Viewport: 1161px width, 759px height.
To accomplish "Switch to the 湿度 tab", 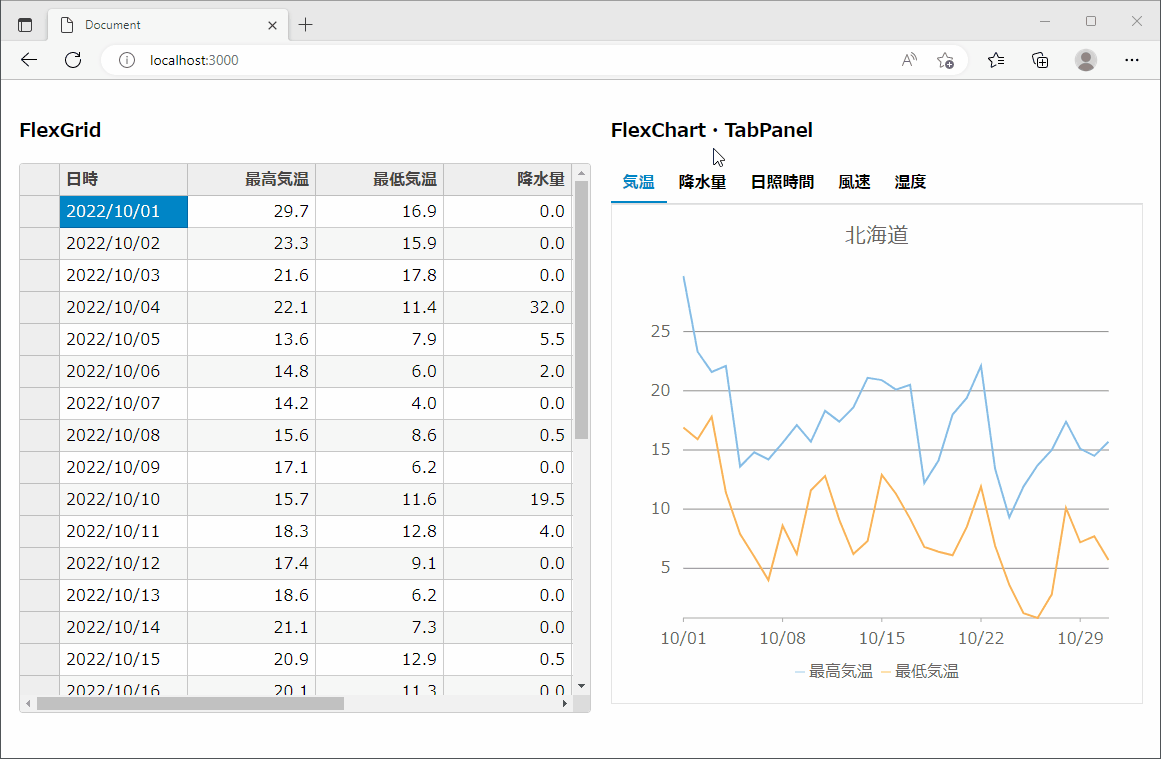I will (910, 182).
